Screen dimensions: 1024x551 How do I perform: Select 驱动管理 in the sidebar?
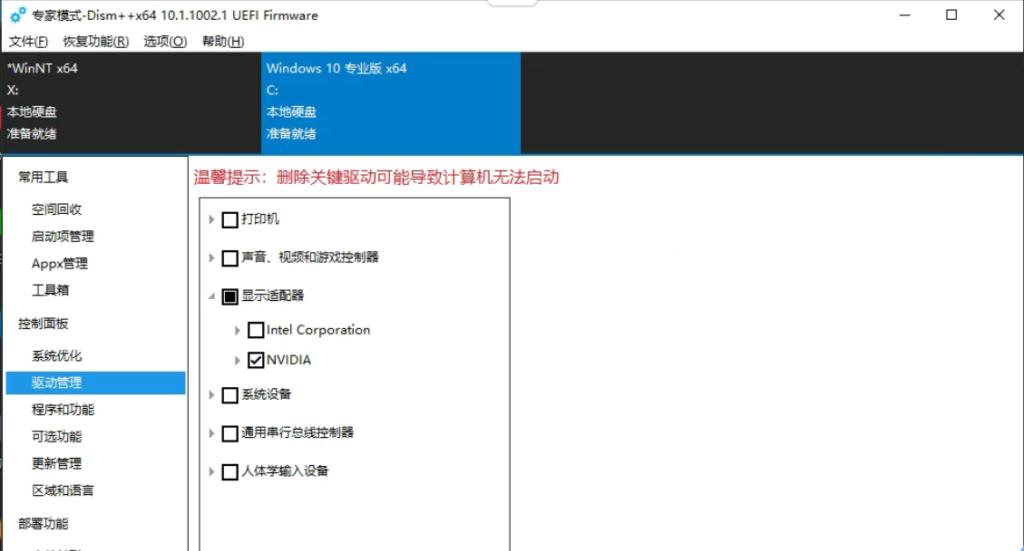pyautogui.click(x=95, y=383)
